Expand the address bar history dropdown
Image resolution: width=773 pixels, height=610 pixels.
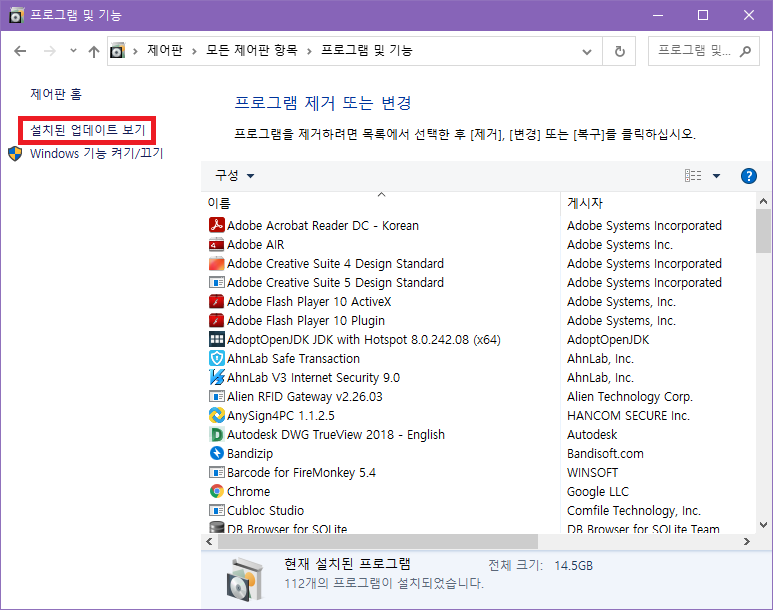[x=587, y=51]
